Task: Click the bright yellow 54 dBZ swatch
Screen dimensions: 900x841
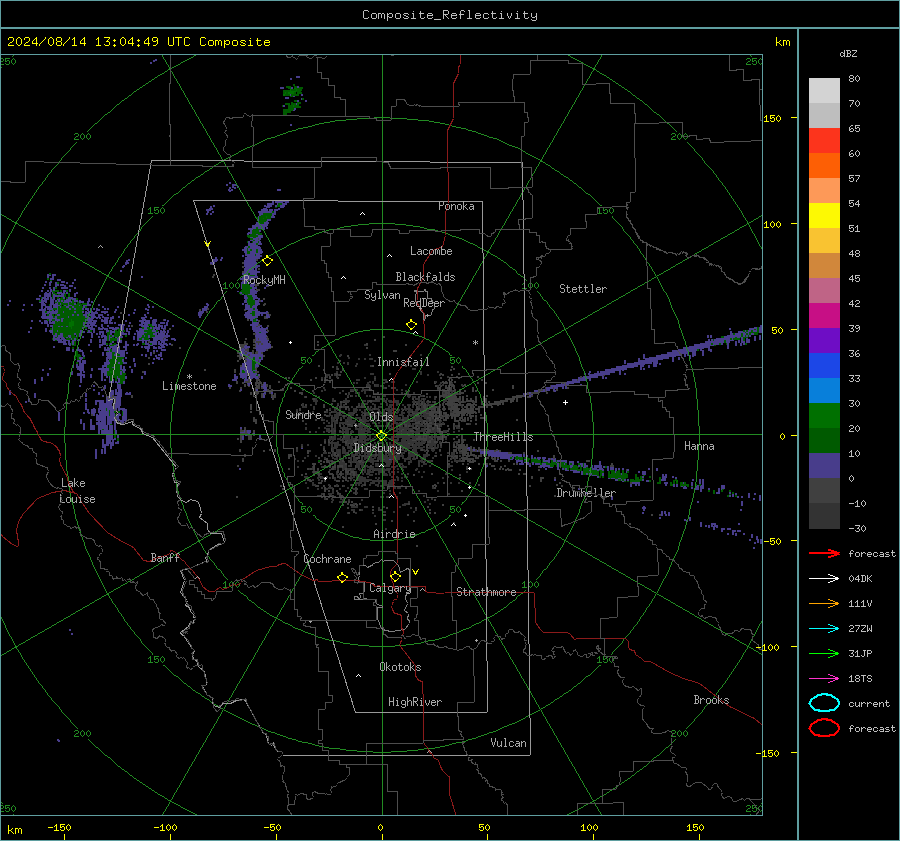Action: coord(824,216)
